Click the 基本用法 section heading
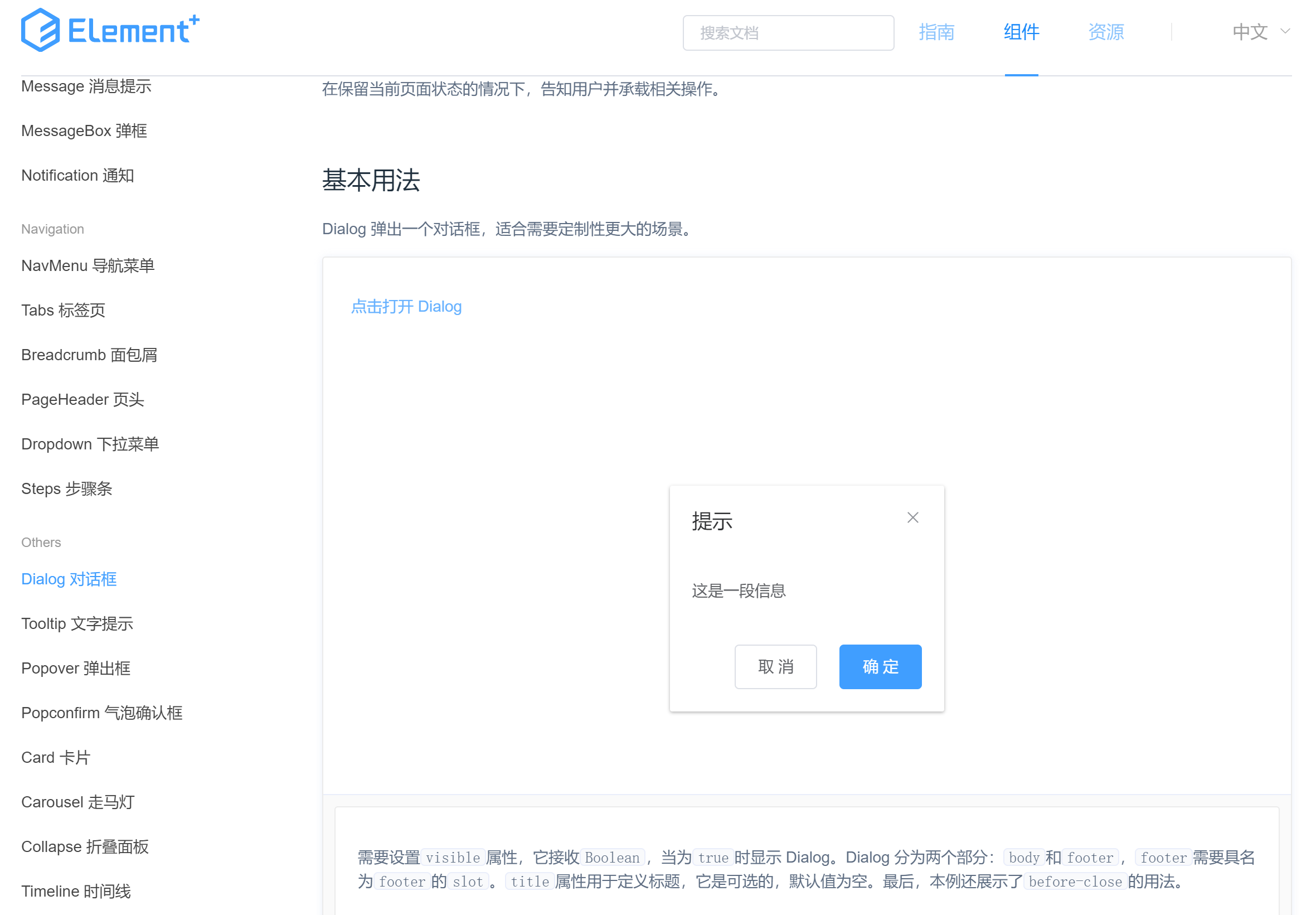Viewport: 1316px width, 915px height. [x=370, y=181]
